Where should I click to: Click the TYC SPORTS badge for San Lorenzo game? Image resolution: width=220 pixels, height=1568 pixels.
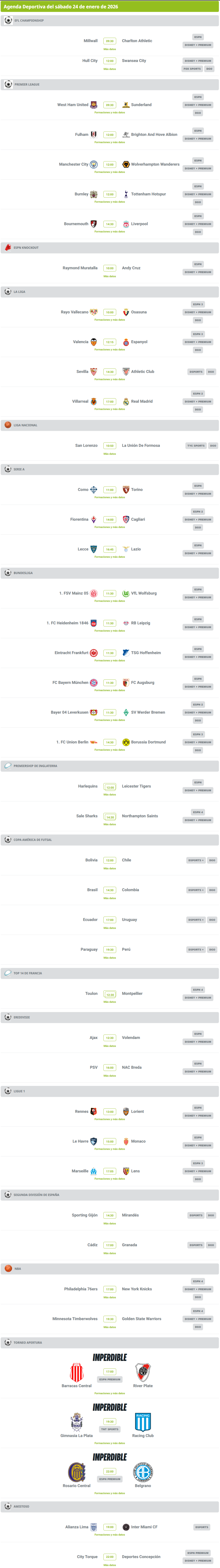(x=196, y=446)
